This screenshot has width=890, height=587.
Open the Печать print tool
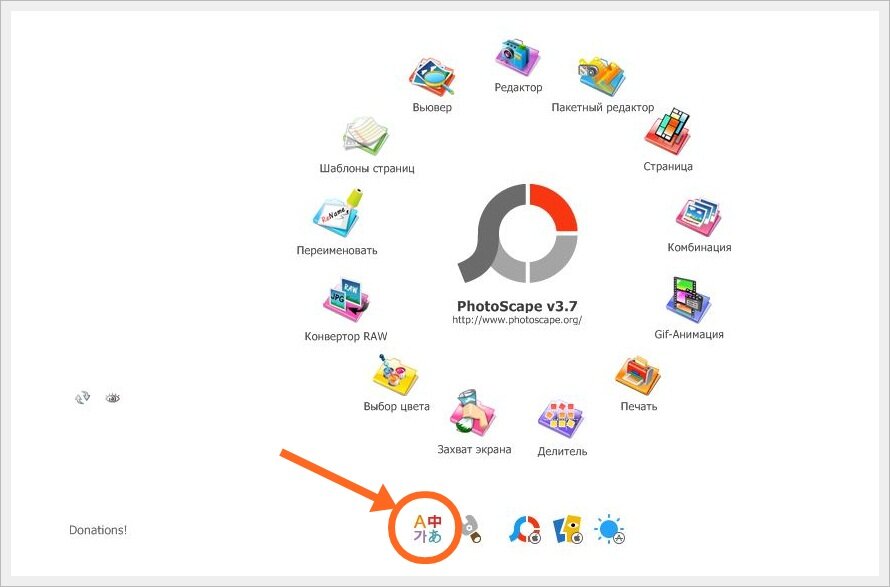tap(638, 375)
